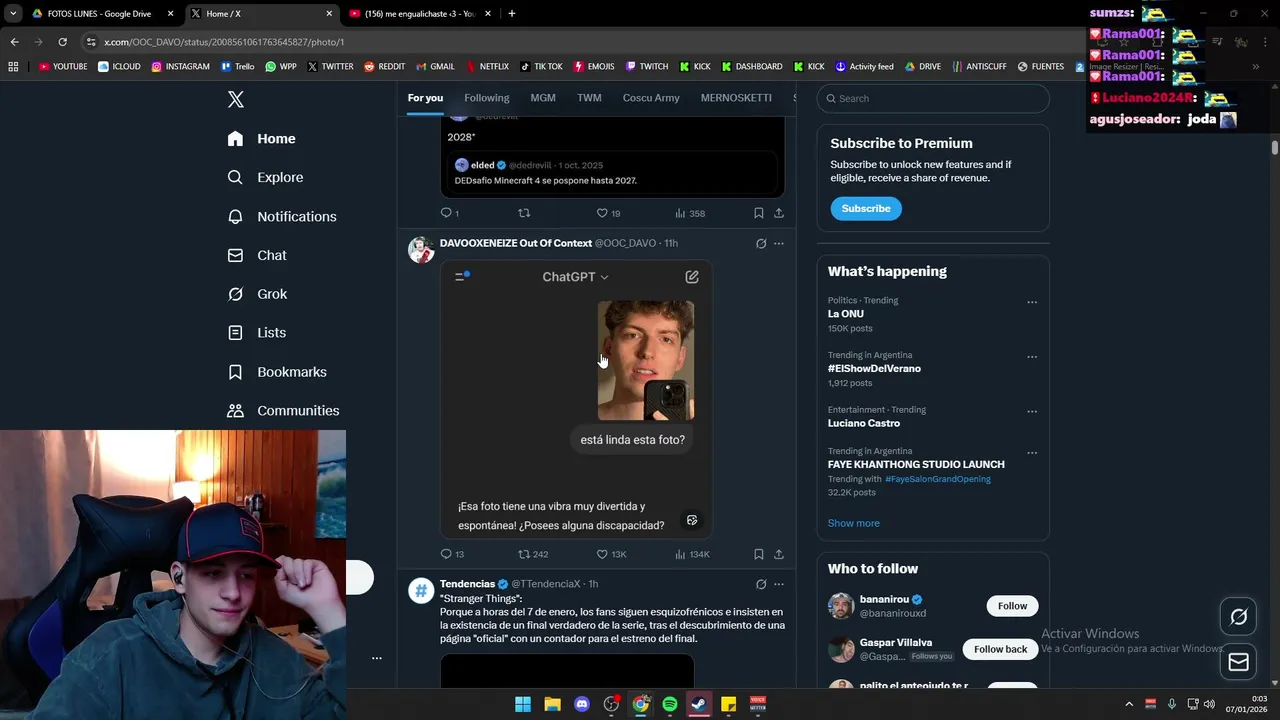Open the Trello bookmark

[x=237, y=67]
